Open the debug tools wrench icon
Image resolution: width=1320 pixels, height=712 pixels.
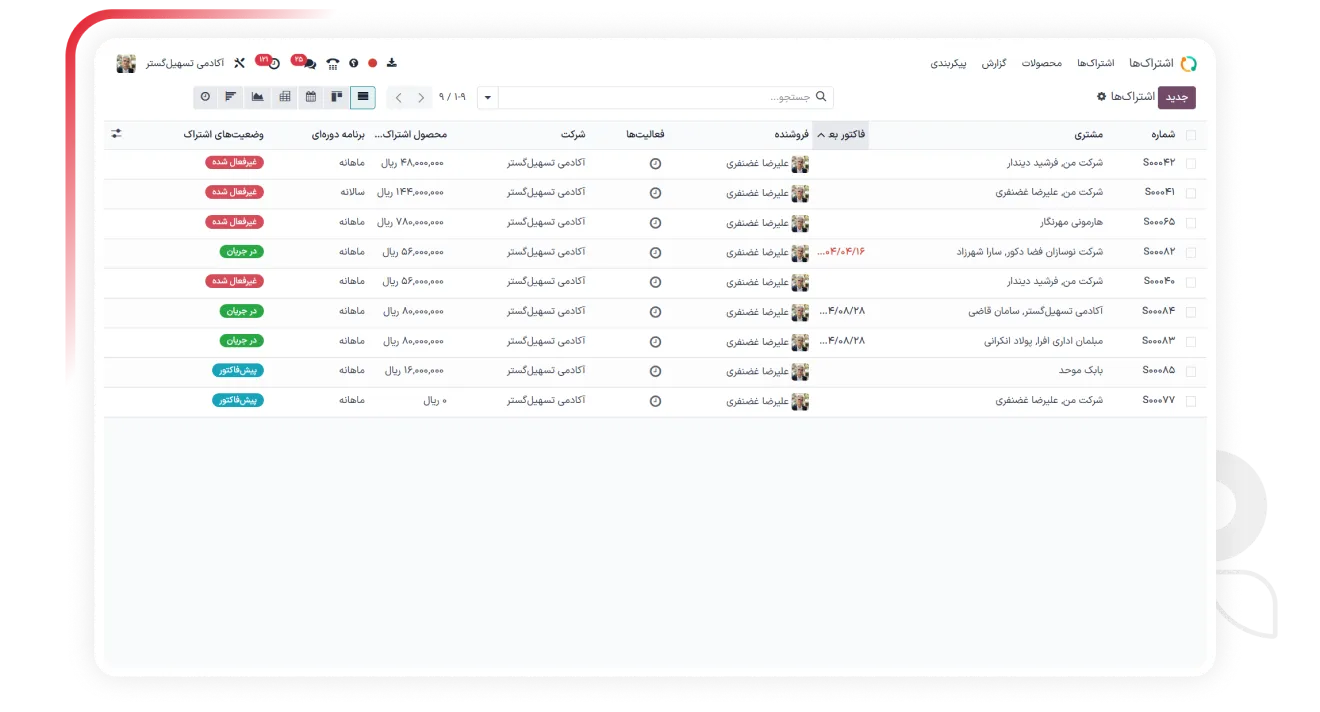click(x=239, y=63)
